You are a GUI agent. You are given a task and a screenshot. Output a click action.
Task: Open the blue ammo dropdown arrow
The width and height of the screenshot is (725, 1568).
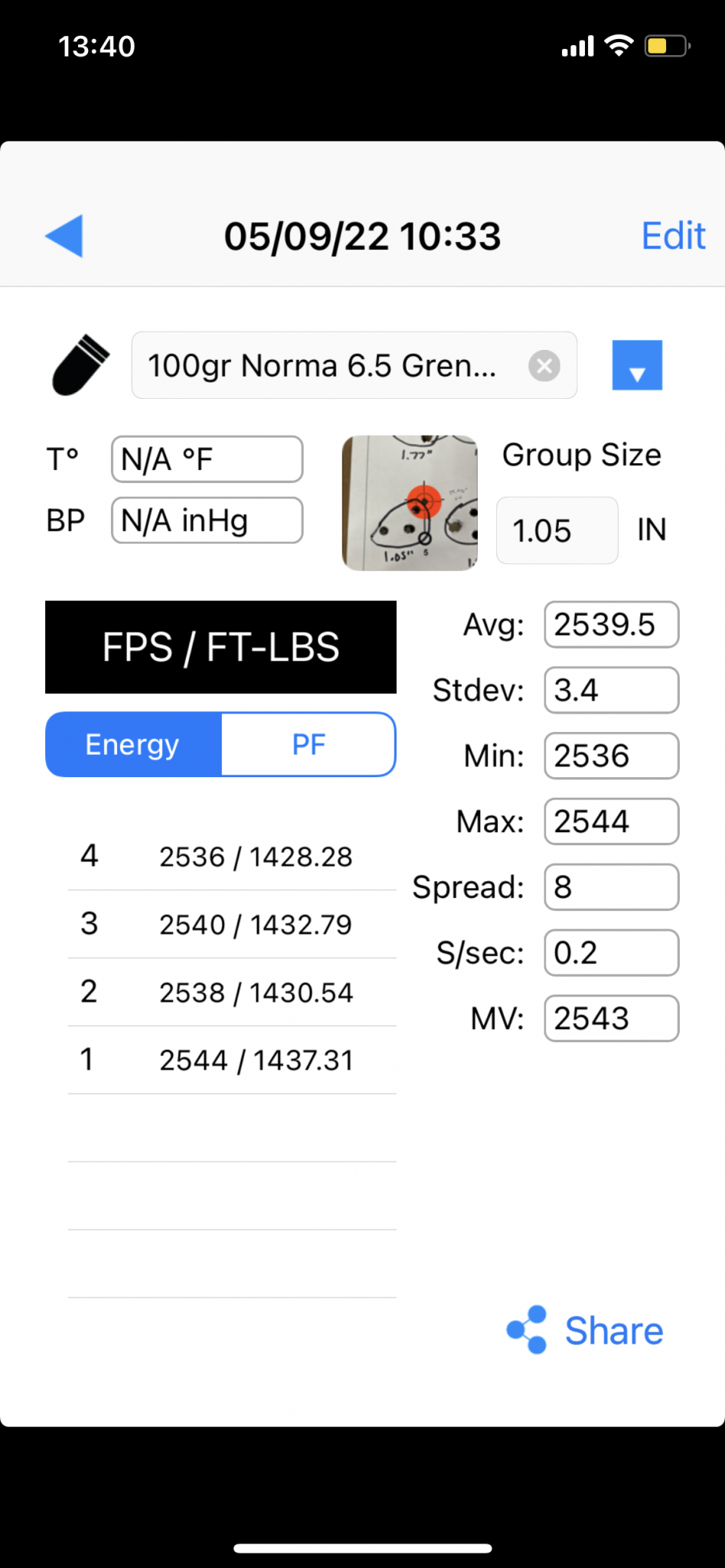tap(637, 366)
